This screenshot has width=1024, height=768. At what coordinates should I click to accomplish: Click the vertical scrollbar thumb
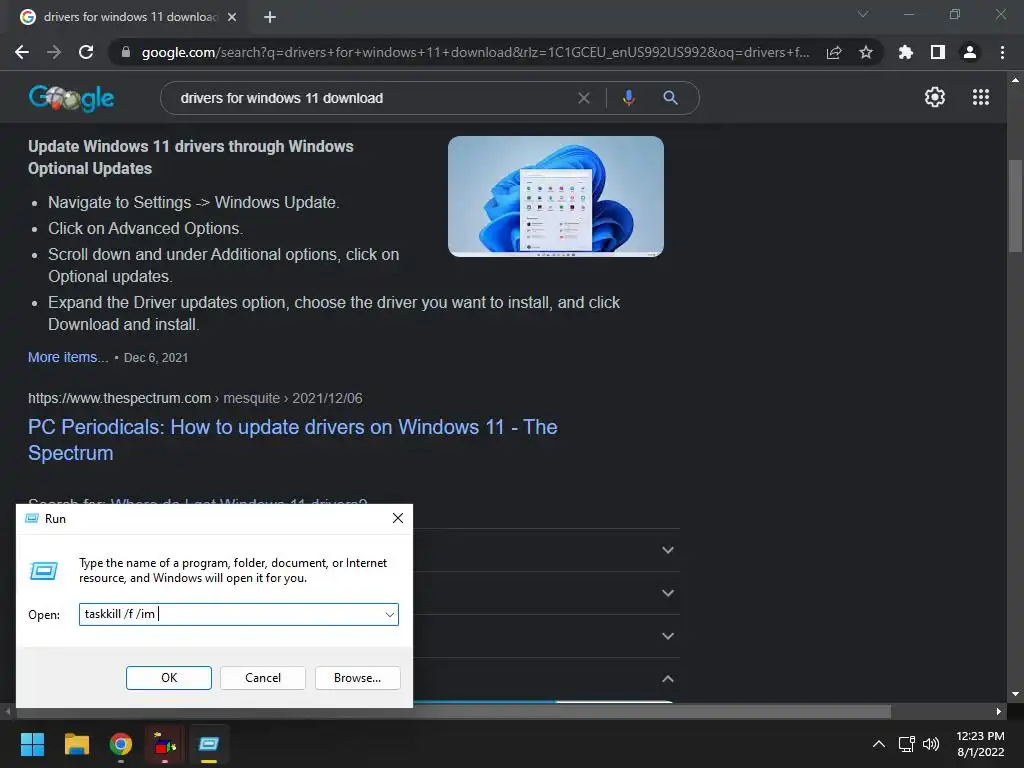point(1015,206)
